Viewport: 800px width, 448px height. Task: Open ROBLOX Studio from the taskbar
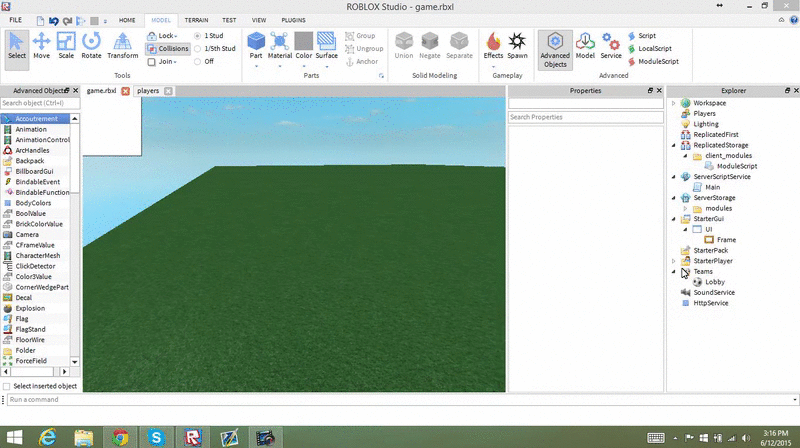tap(193, 437)
